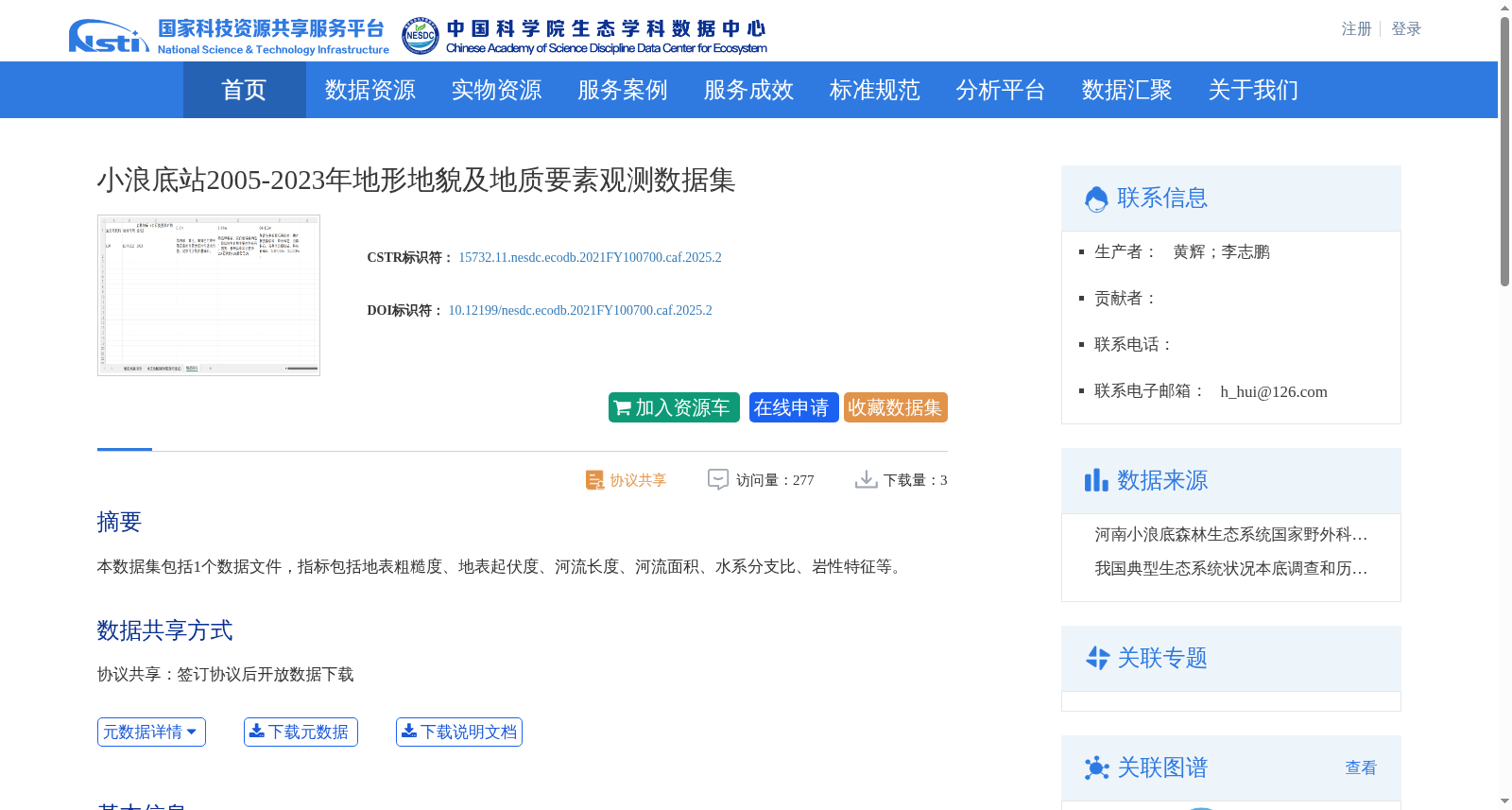Click the 联系信息 person icon
The height and width of the screenshot is (810, 1512).
(1096, 198)
